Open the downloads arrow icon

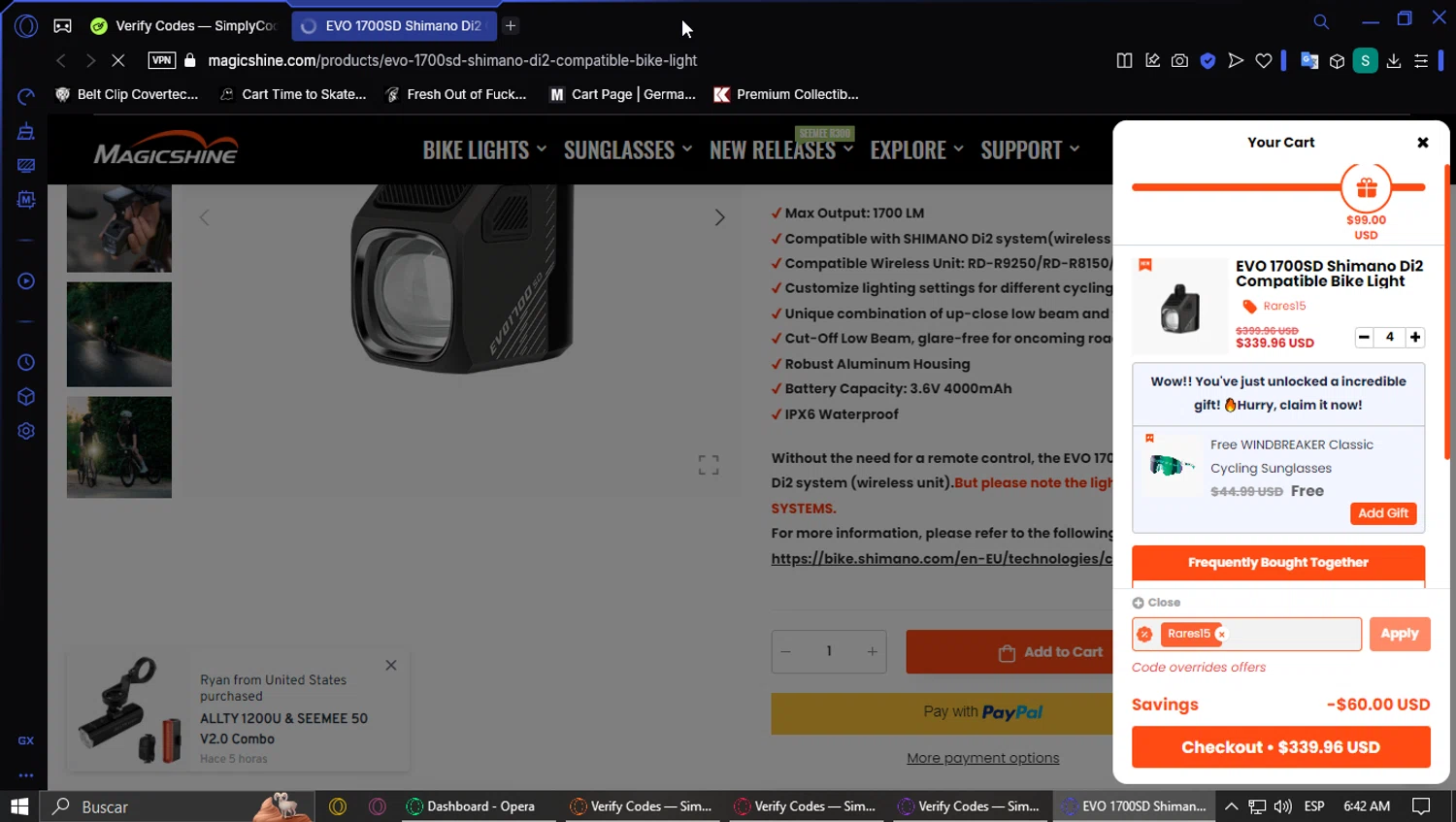pyautogui.click(x=1394, y=60)
